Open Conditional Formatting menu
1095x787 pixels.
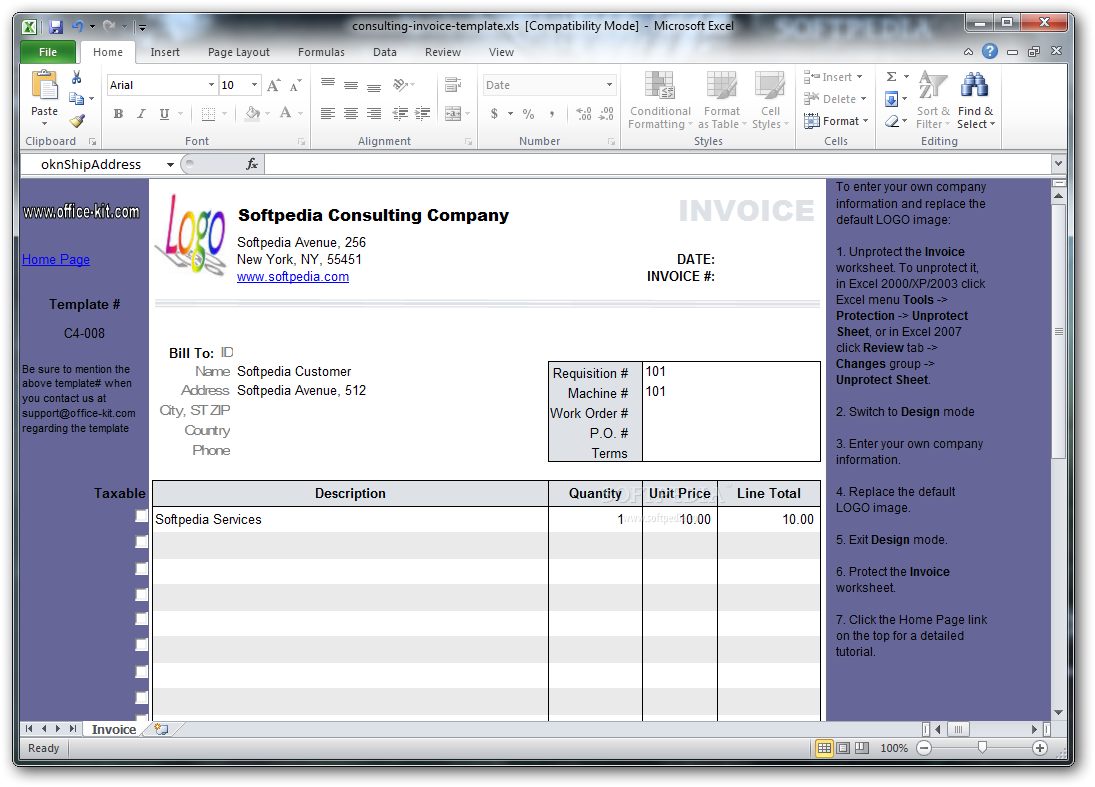[660, 101]
